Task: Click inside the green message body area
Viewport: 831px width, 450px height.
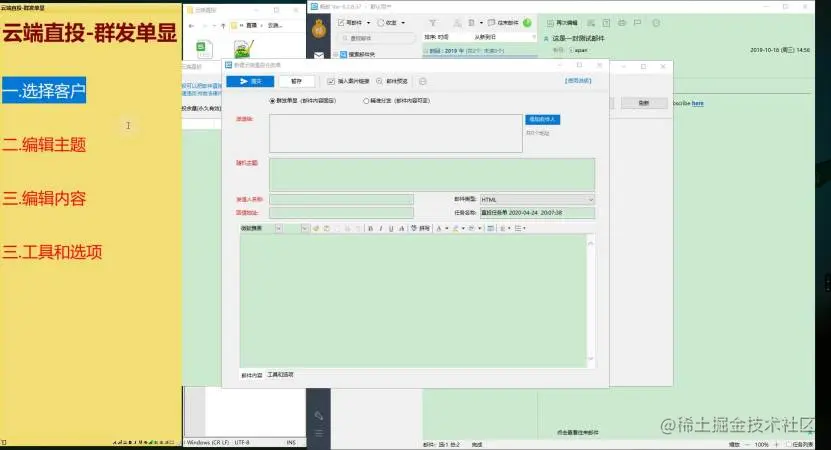Action: (413, 301)
